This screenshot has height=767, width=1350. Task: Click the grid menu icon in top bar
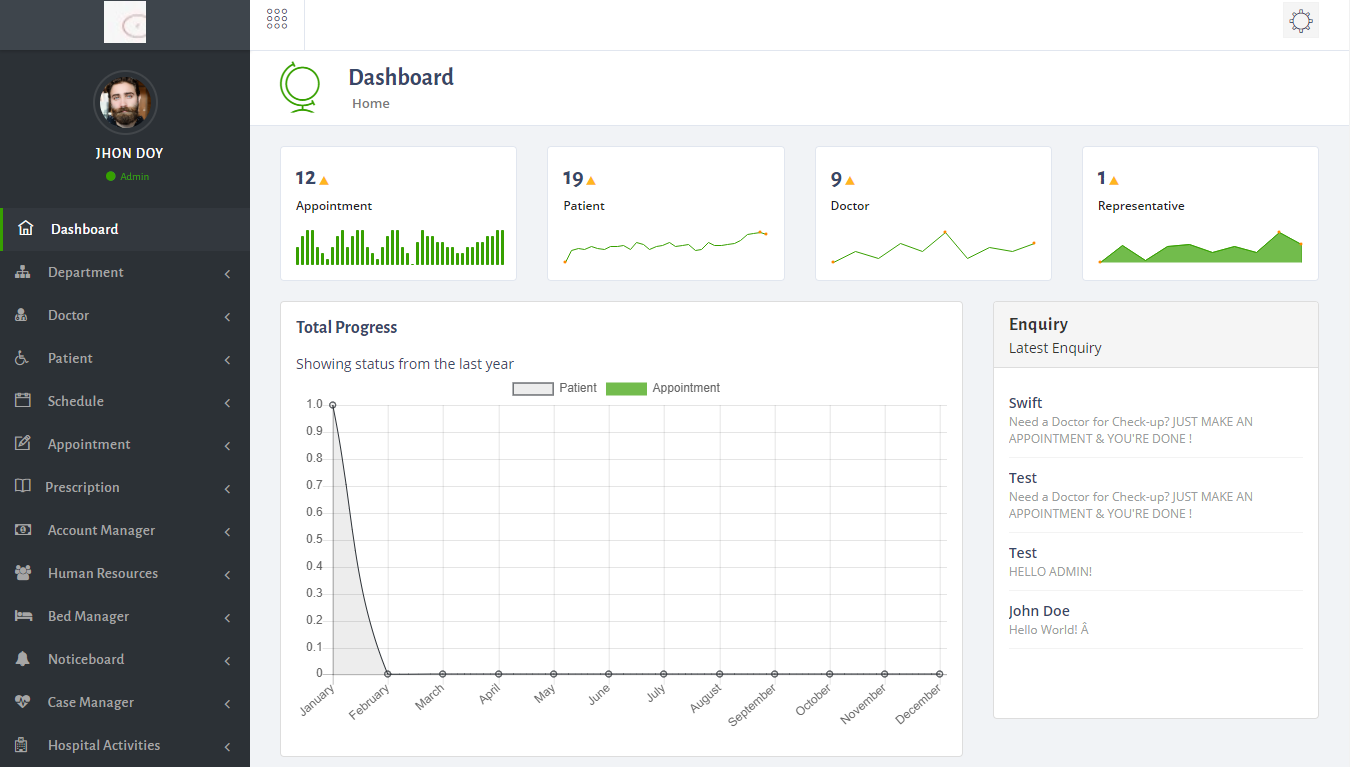tap(277, 19)
